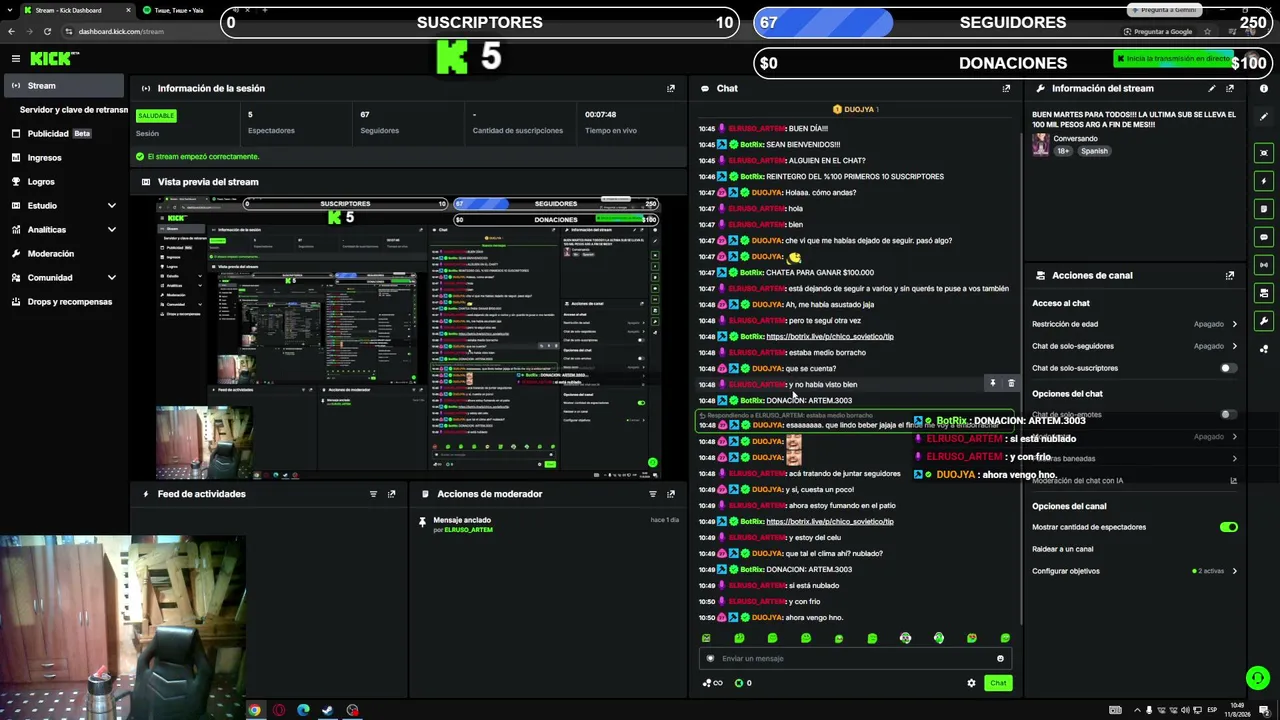Open Servidor y clave de retransmisión

74,110
